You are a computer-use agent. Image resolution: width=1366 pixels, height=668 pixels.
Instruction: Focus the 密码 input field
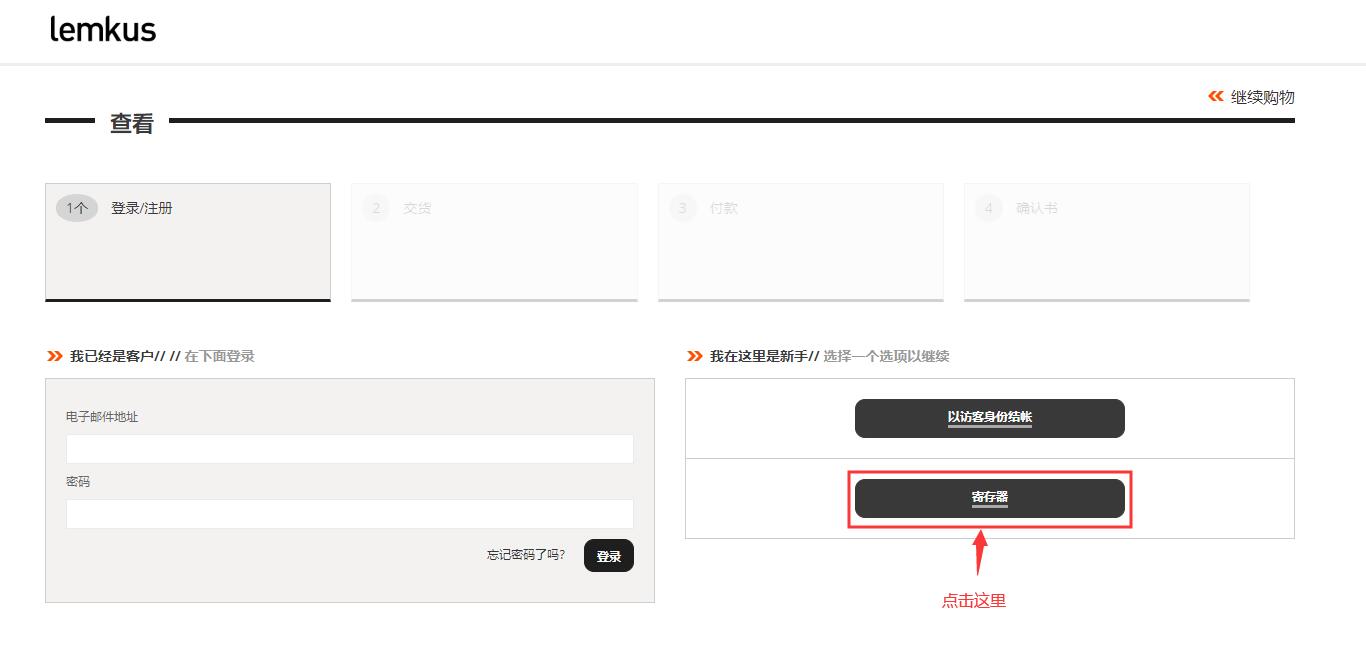[349, 514]
